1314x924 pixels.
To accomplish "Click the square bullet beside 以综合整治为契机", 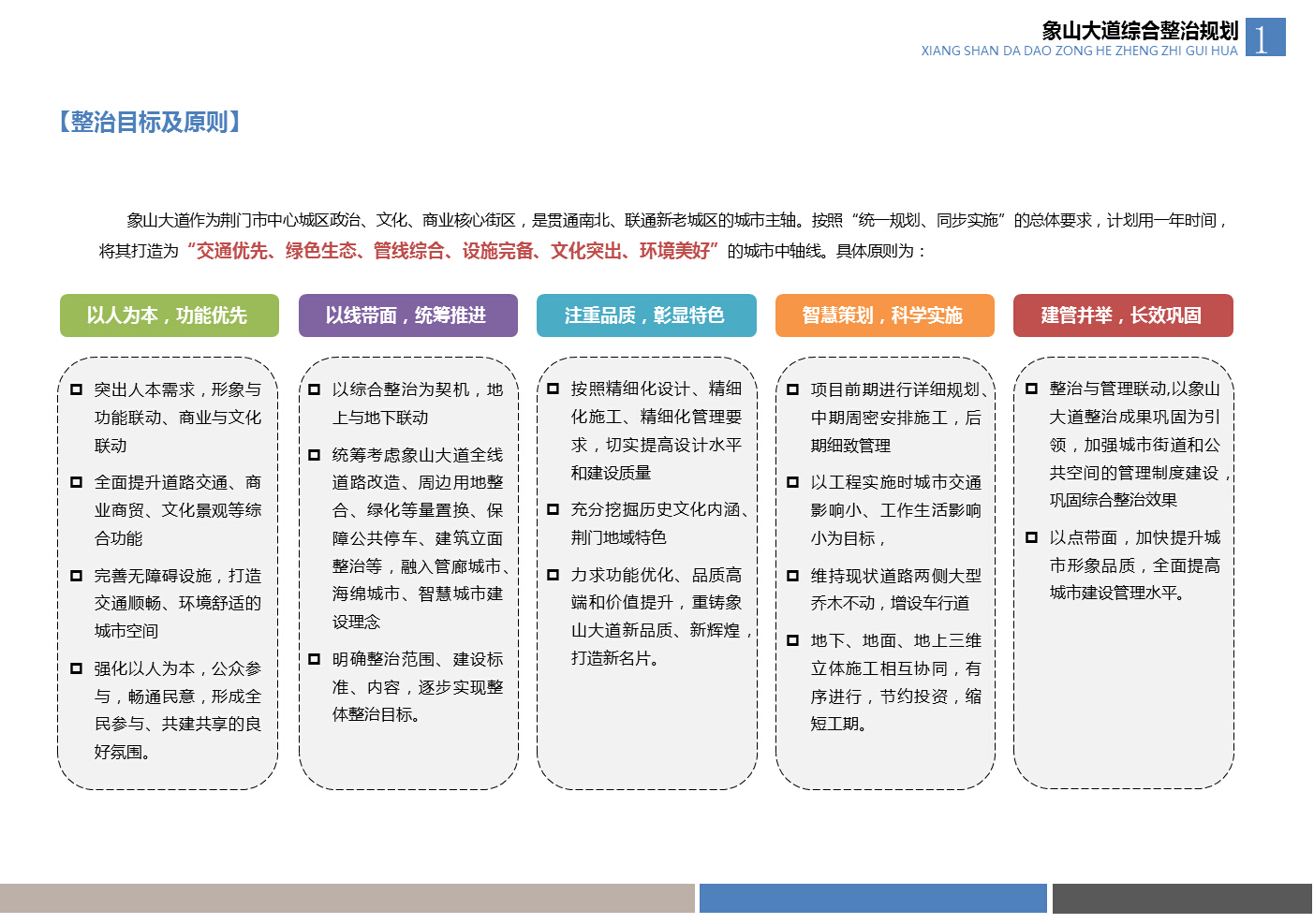I will [x=315, y=389].
